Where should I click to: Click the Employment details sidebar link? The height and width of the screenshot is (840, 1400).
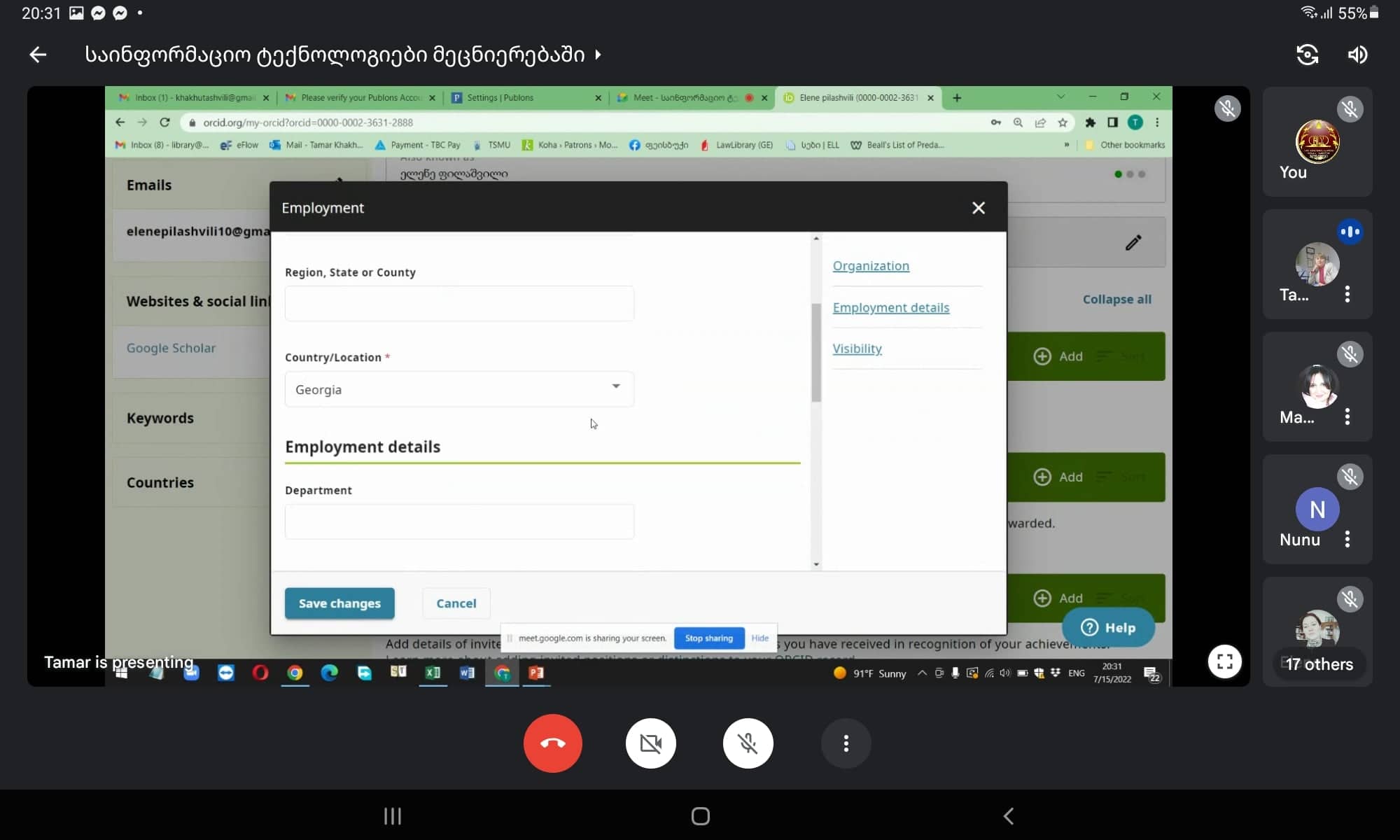[x=890, y=307]
